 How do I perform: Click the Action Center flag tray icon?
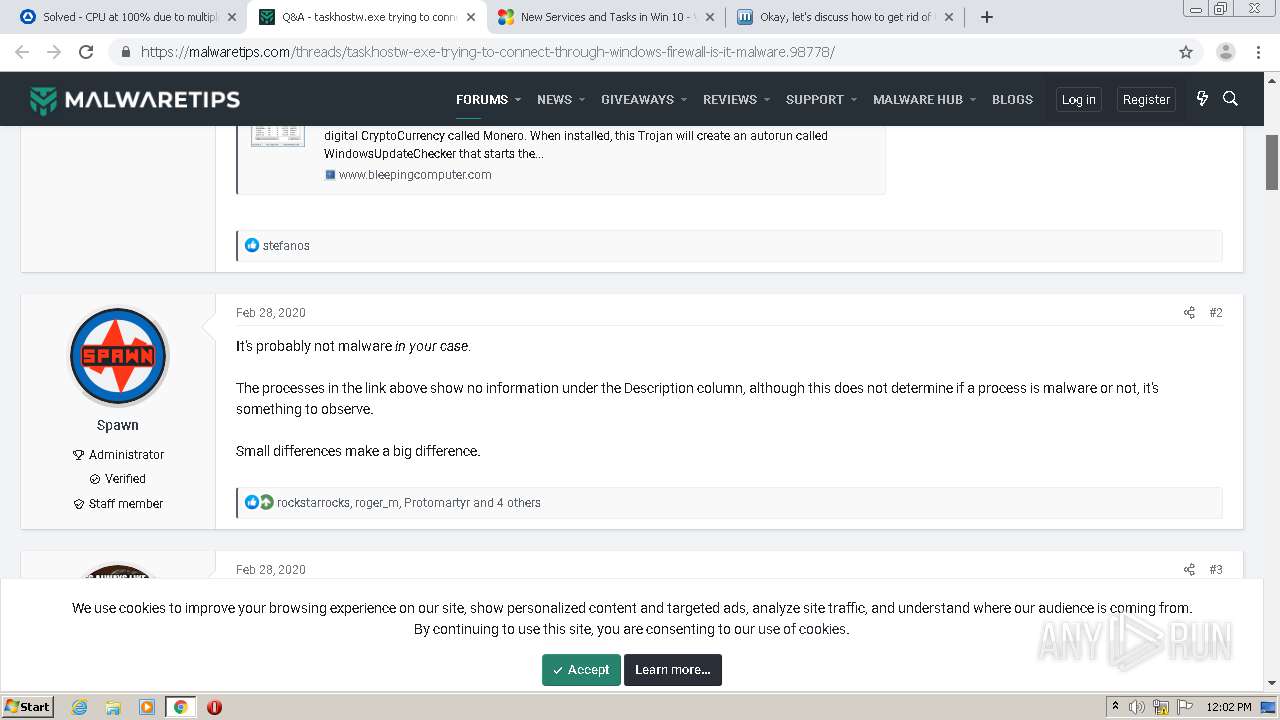[x=1185, y=707]
